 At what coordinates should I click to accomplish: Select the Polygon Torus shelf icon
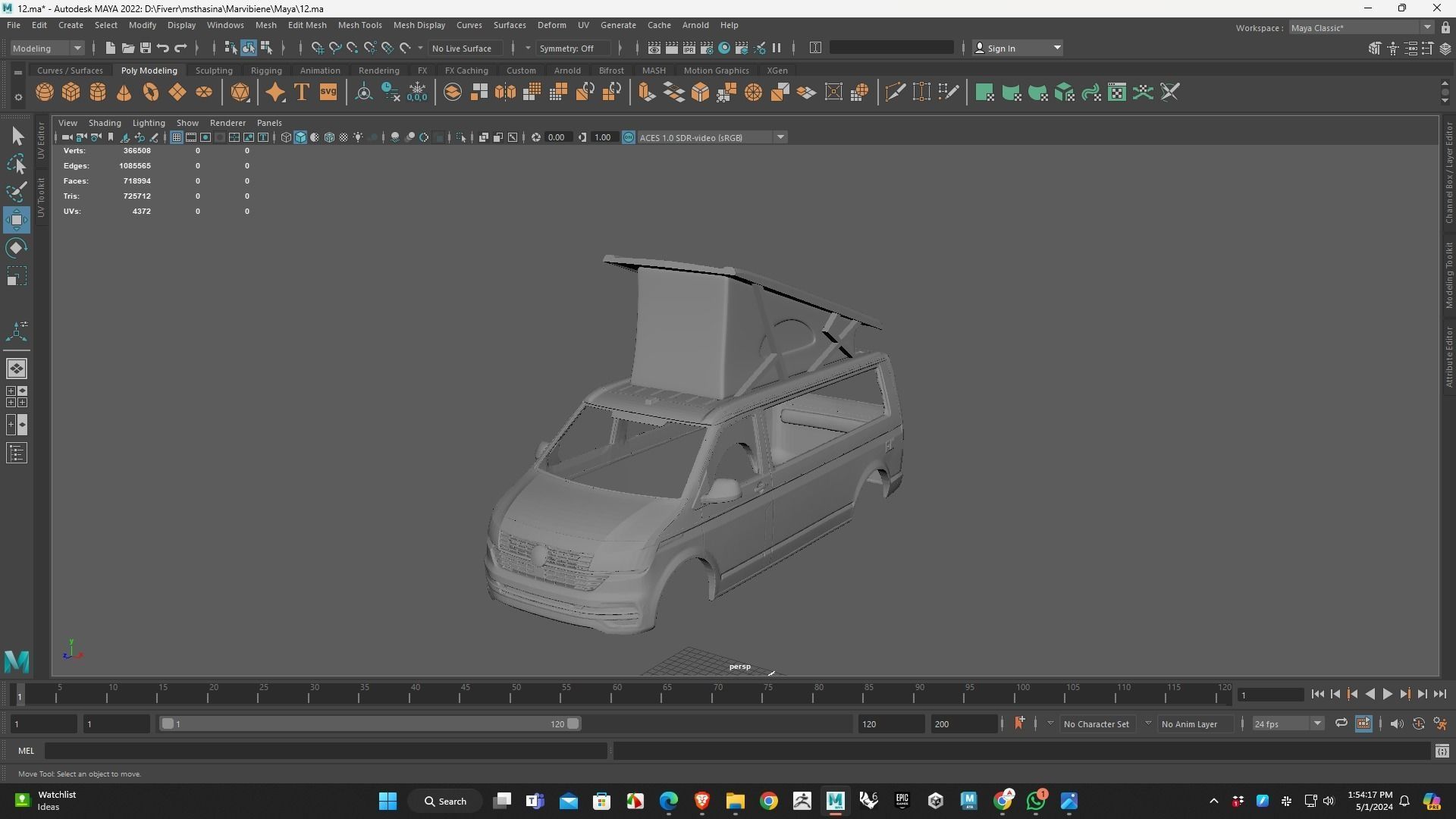151,93
